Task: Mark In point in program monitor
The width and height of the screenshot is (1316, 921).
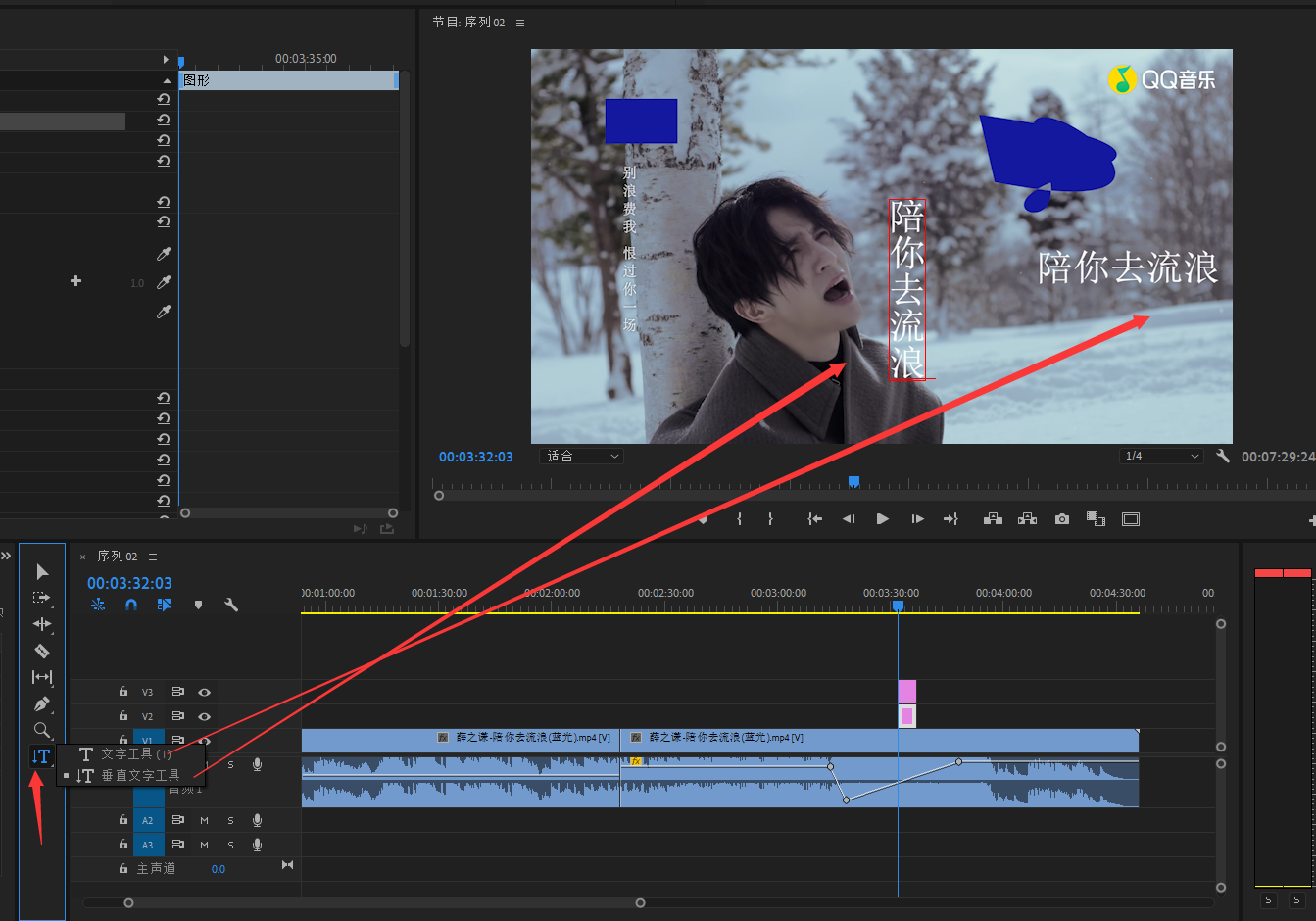Action: [739, 519]
